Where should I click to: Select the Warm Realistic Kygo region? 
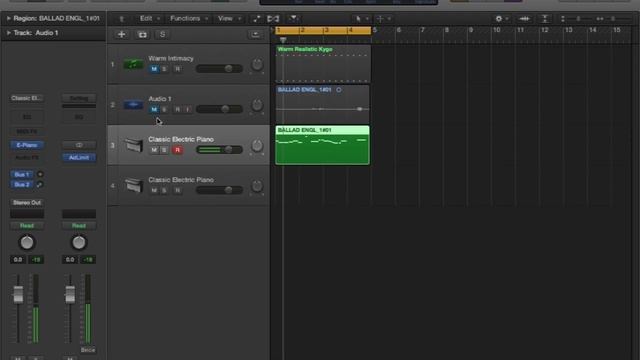click(323, 64)
